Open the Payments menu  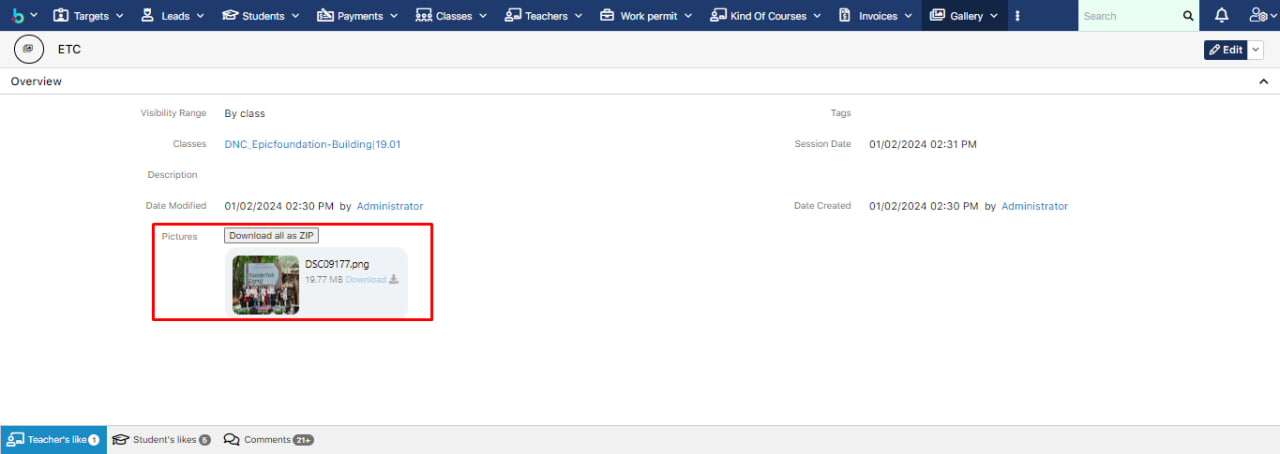(x=357, y=16)
